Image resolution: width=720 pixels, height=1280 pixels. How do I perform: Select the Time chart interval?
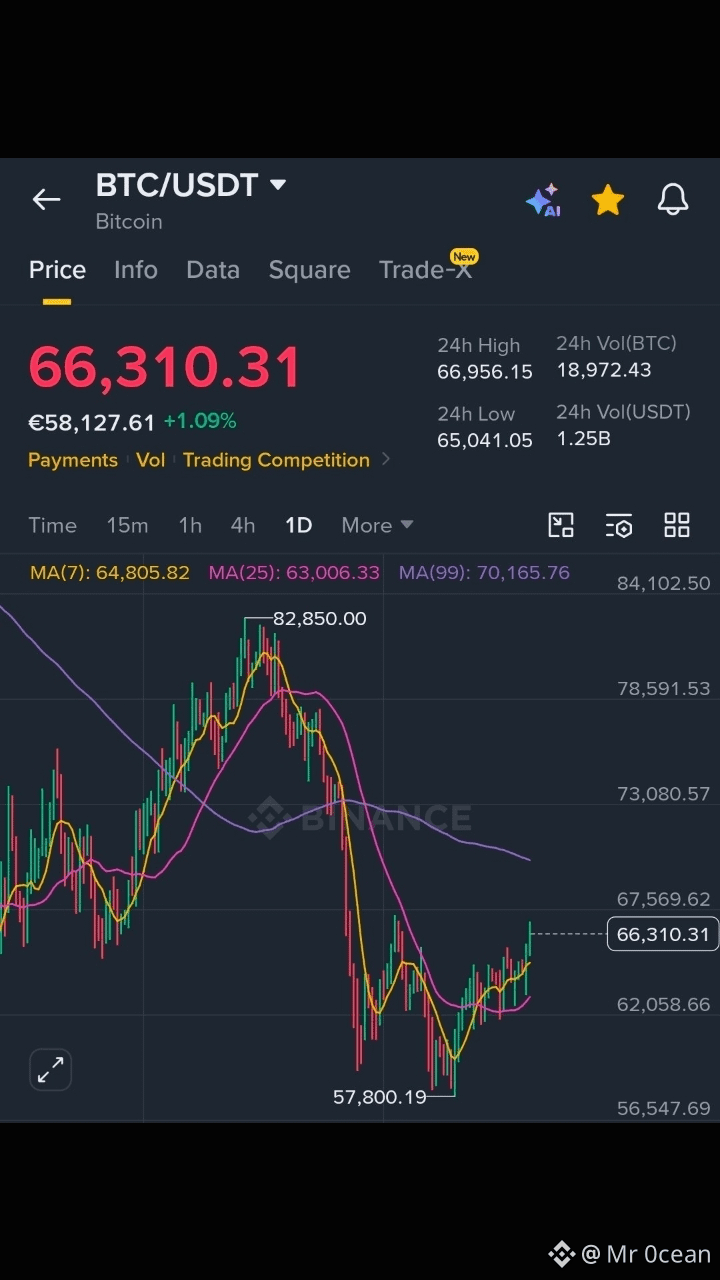(x=53, y=525)
